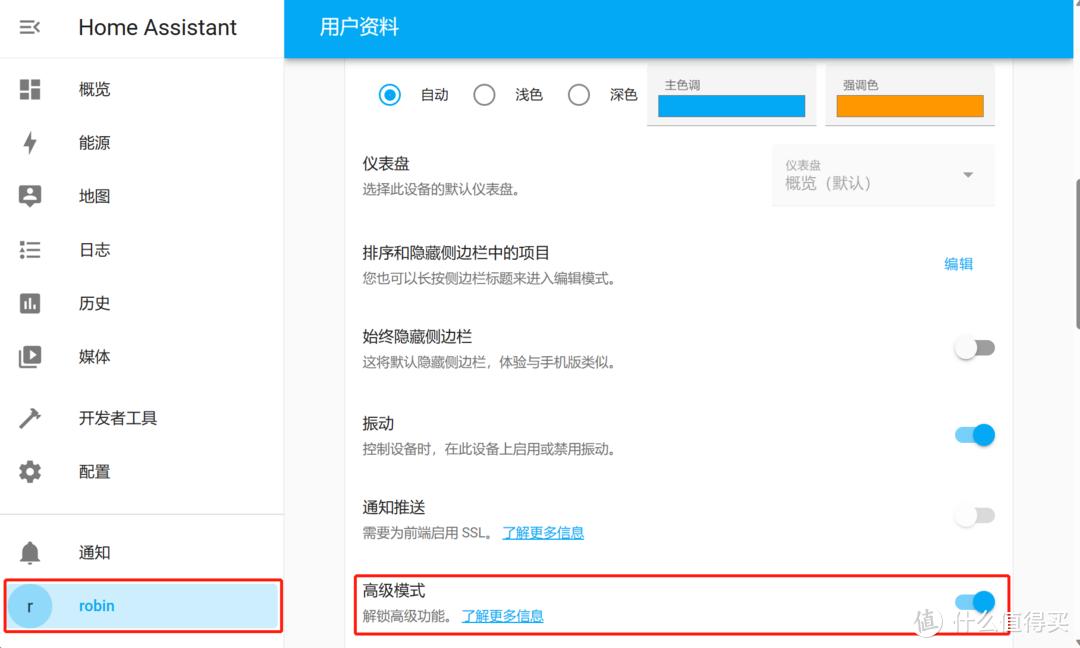Open 开发者工具 (Developer Tools)

tap(117, 418)
